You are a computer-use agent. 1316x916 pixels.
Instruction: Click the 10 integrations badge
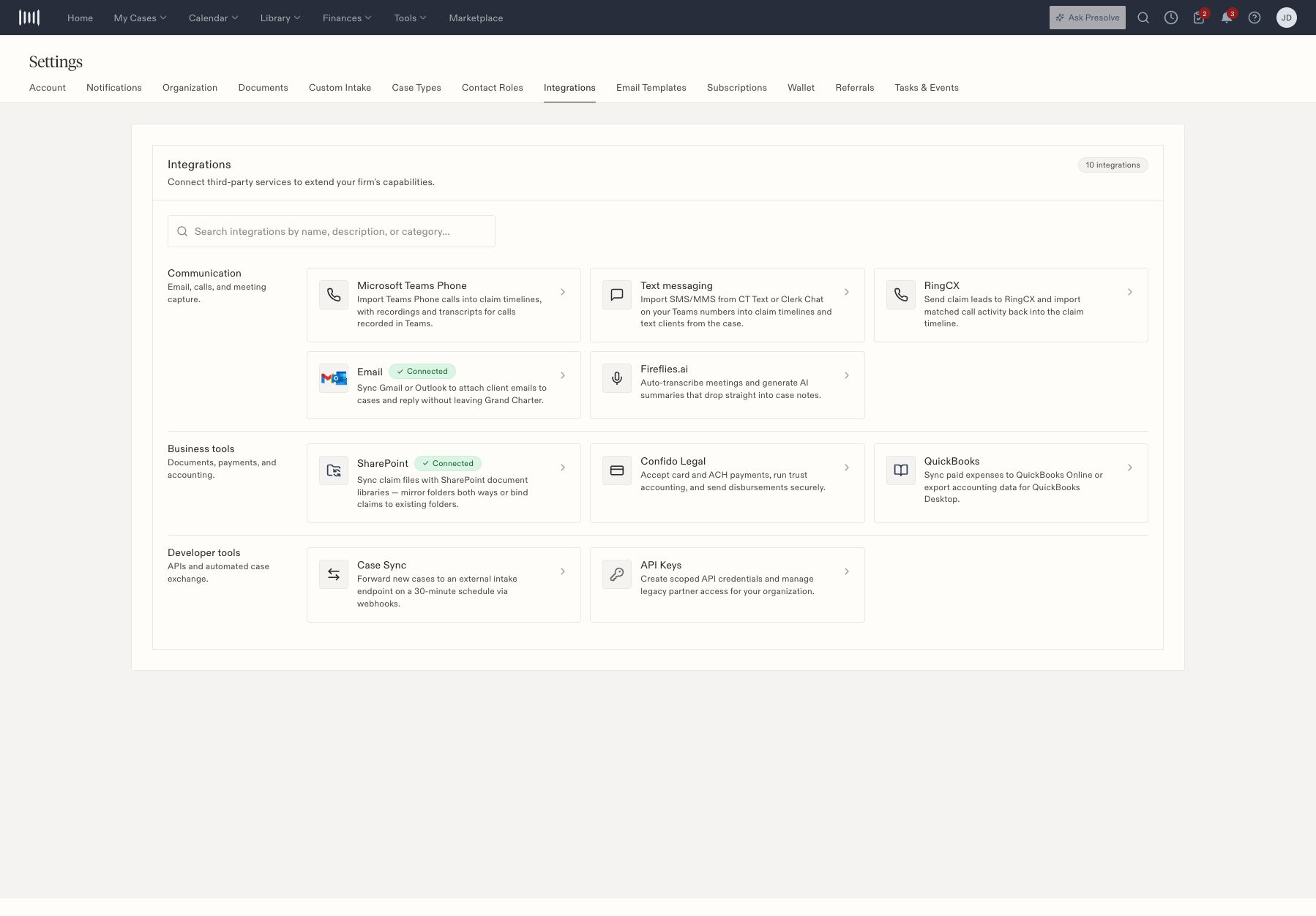[x=1113, y=165]
